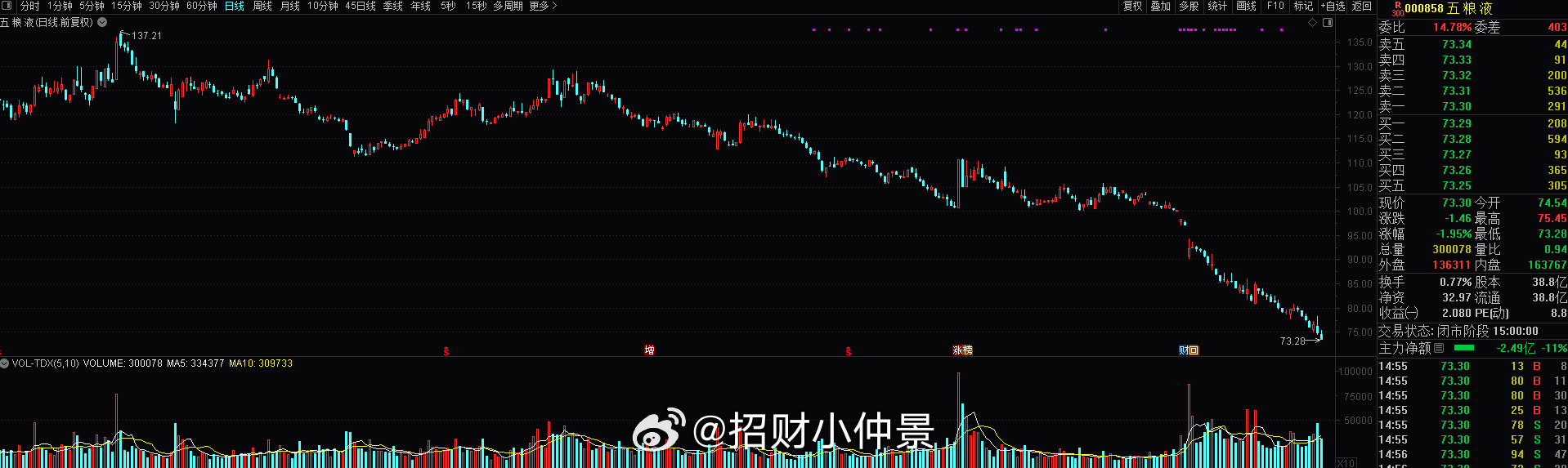Click the 卖一 73.30 ask row
Viewport: 1568px width, 468px height.
point(1472,106)
